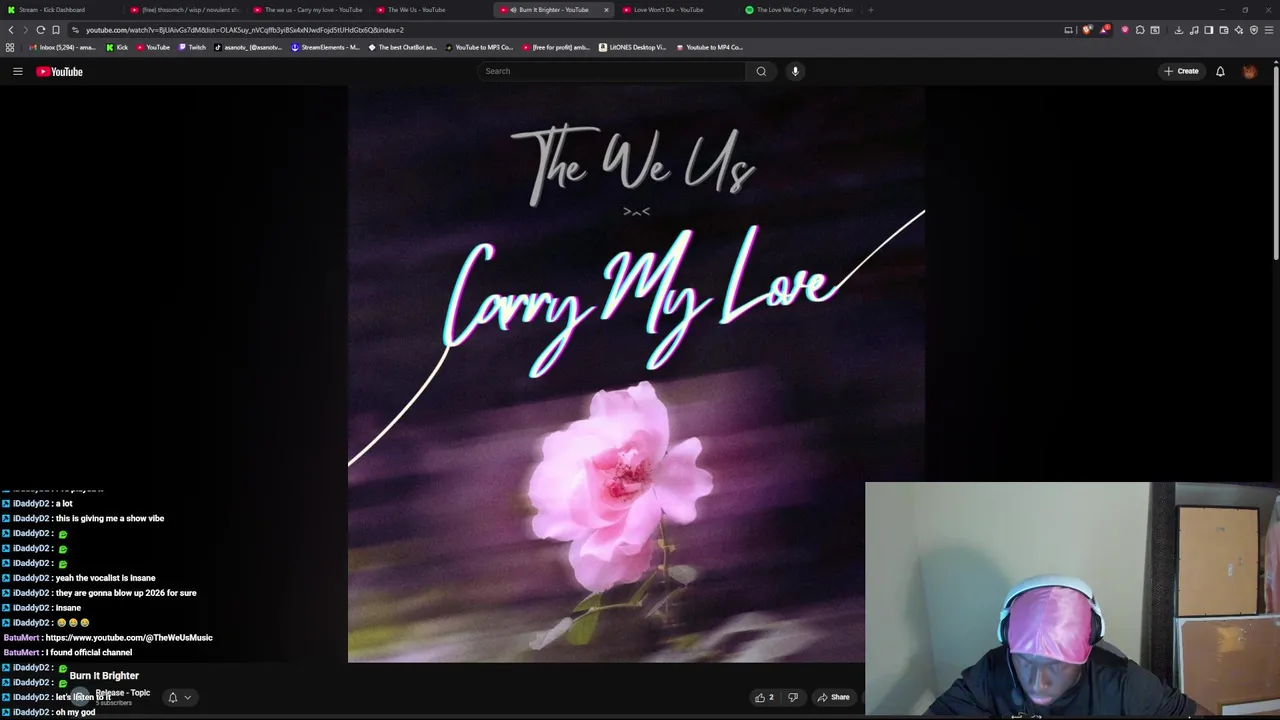Open the Kick bookmark
Screen dimensions: 1280x720
point(118,47)
